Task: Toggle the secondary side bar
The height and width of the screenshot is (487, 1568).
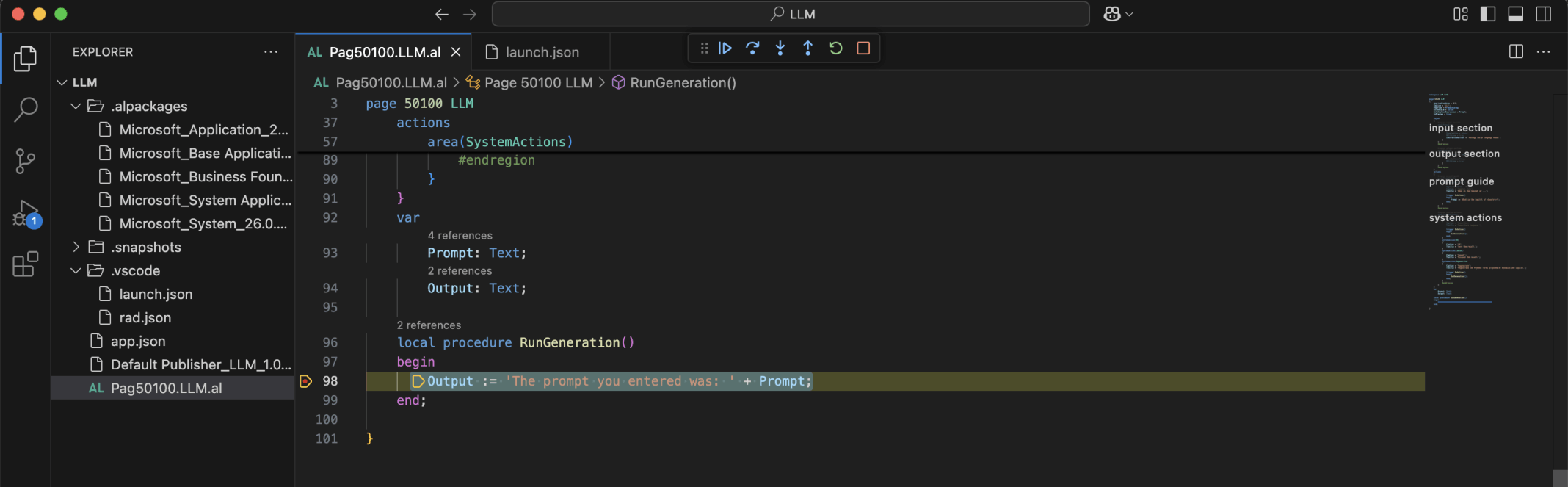Action: coord(1544,14)
